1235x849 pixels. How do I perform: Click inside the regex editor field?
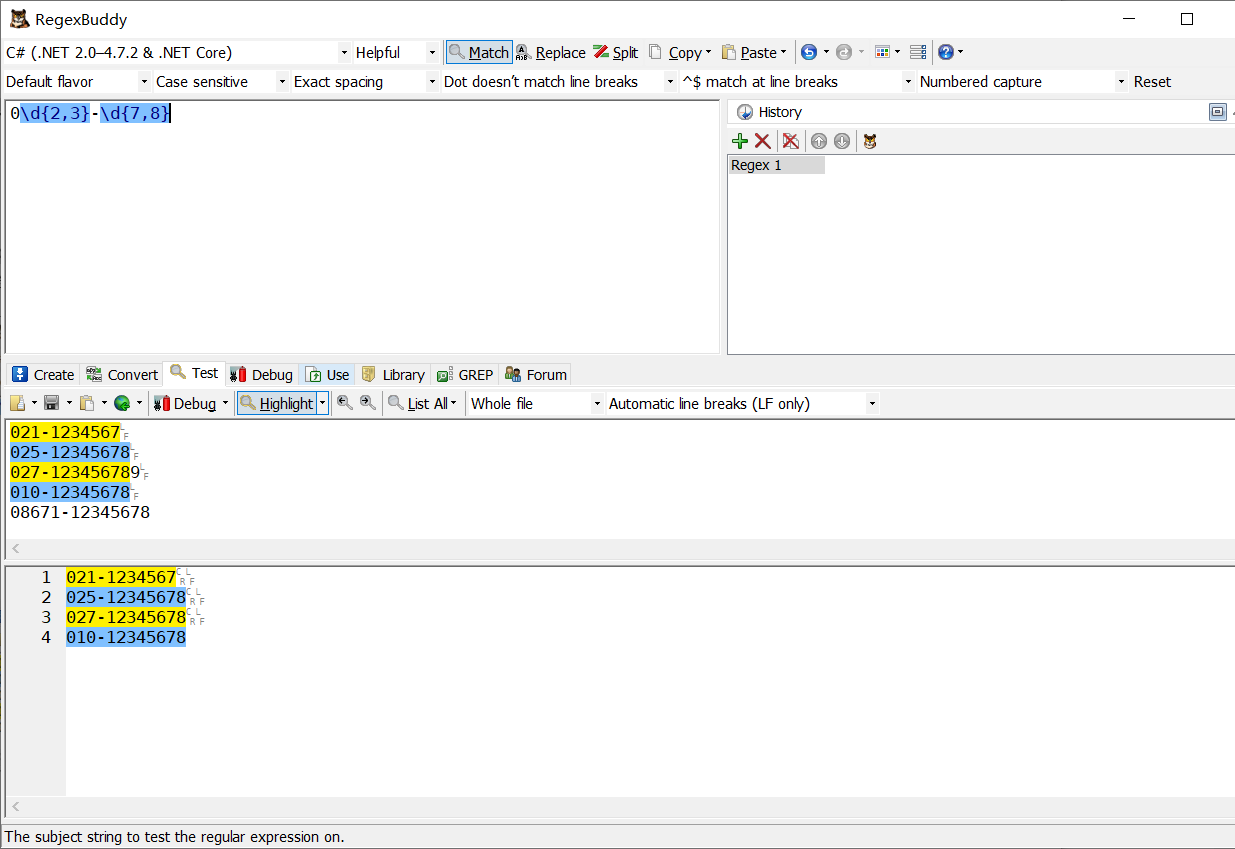click(362, 227)
